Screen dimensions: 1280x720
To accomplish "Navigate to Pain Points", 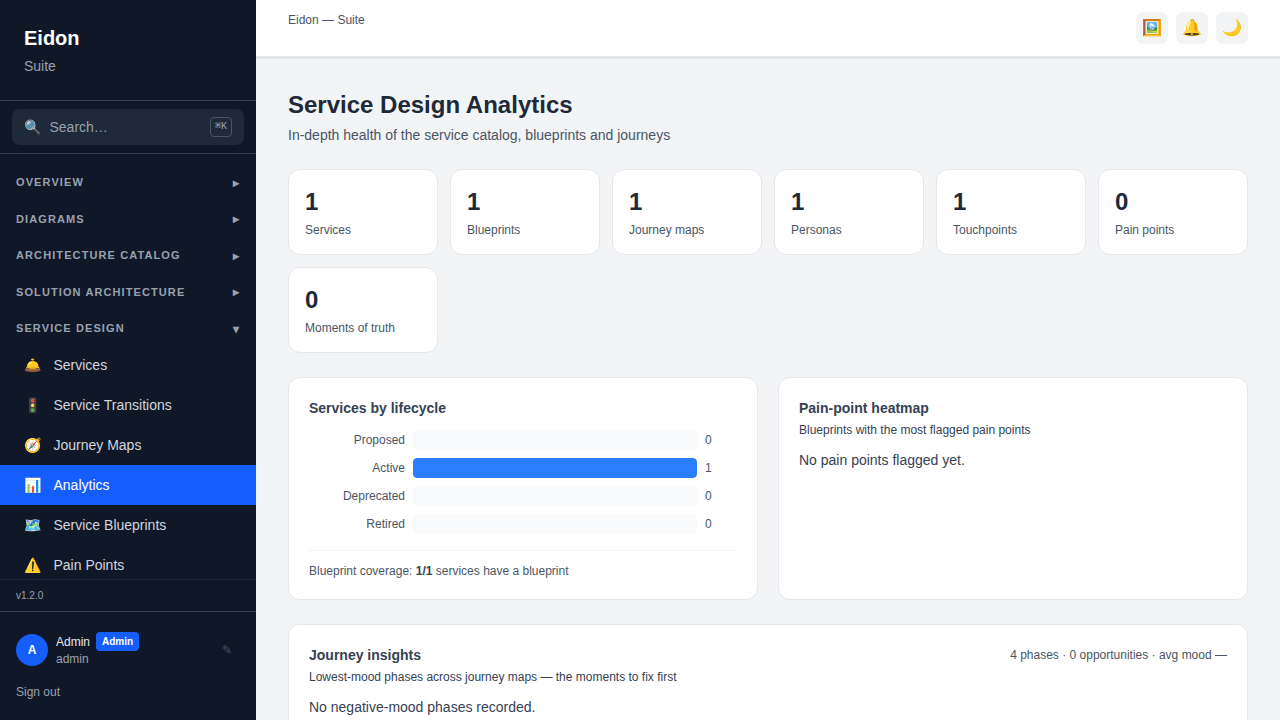I will pos(128,562).
